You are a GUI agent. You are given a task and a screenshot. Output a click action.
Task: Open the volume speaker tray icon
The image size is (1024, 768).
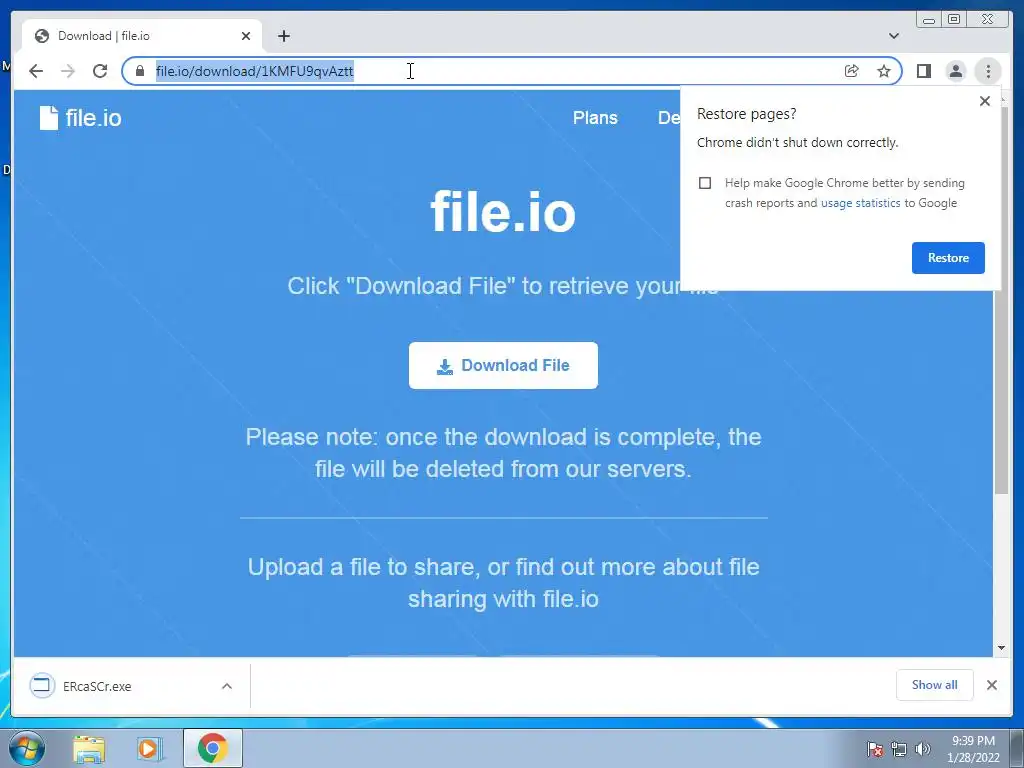pyautogui.click(x=922, y=749)
